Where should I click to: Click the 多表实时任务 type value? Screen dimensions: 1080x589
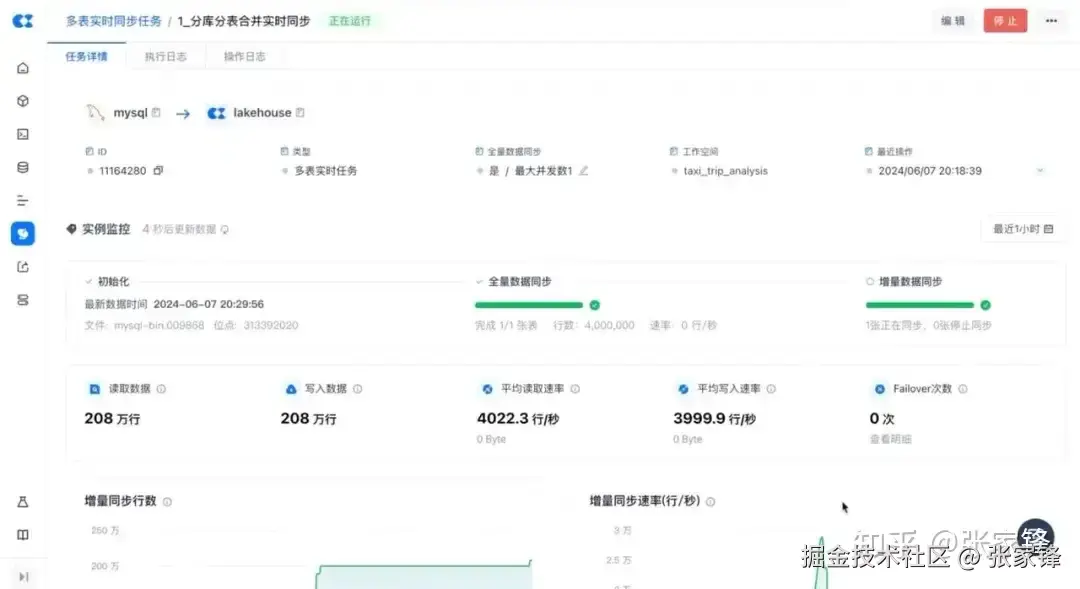point(326,170)
